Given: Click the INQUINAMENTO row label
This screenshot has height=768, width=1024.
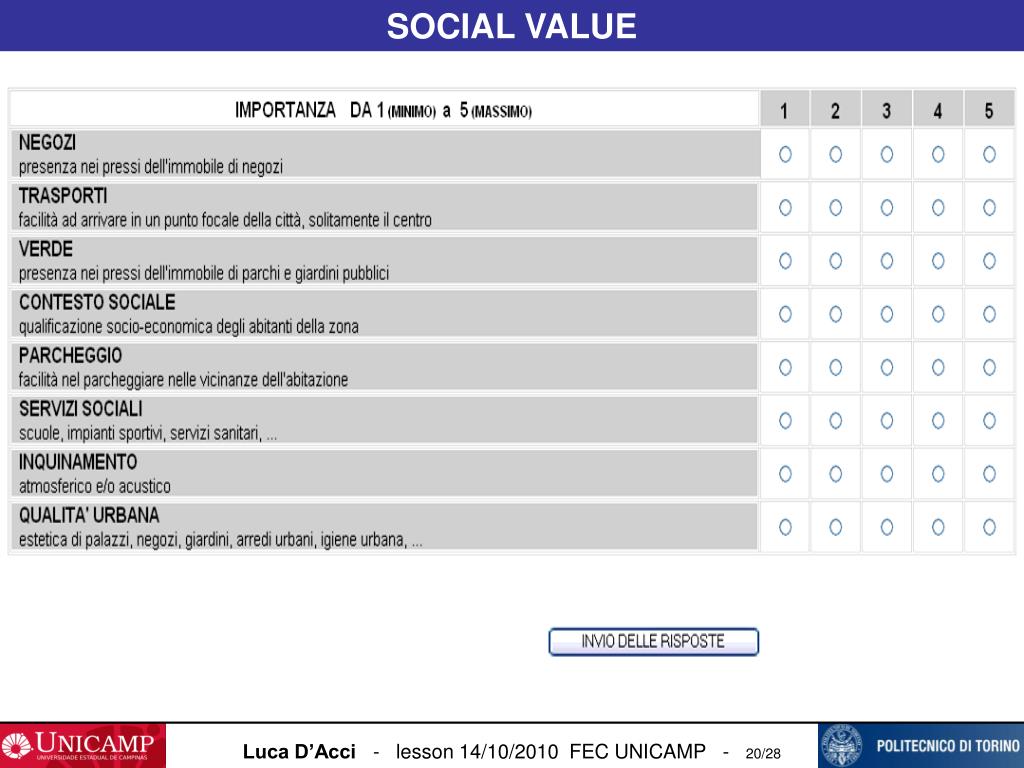Looking at the screenshot, I should coord(78,462).
